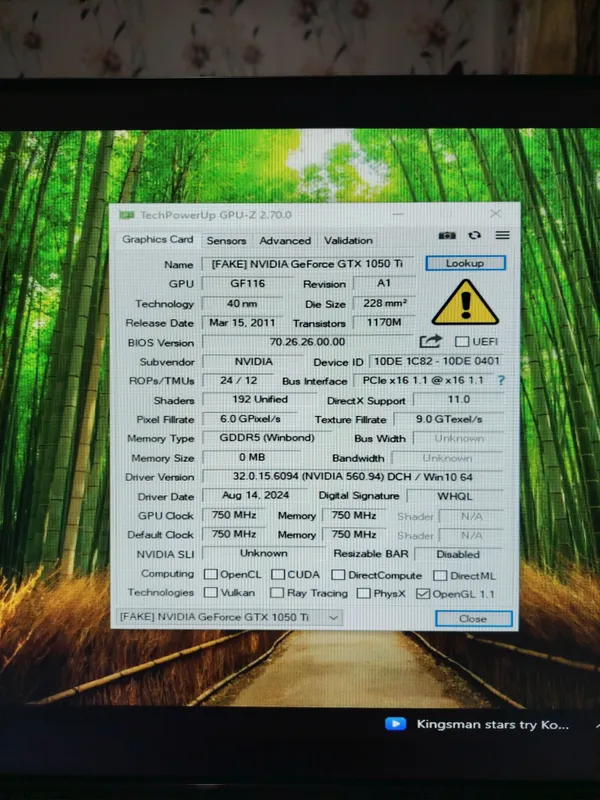The width and height of the screenshot is (600, 800).
Task: Select the Graphics Card tab
Action: (x=158, y=239)
